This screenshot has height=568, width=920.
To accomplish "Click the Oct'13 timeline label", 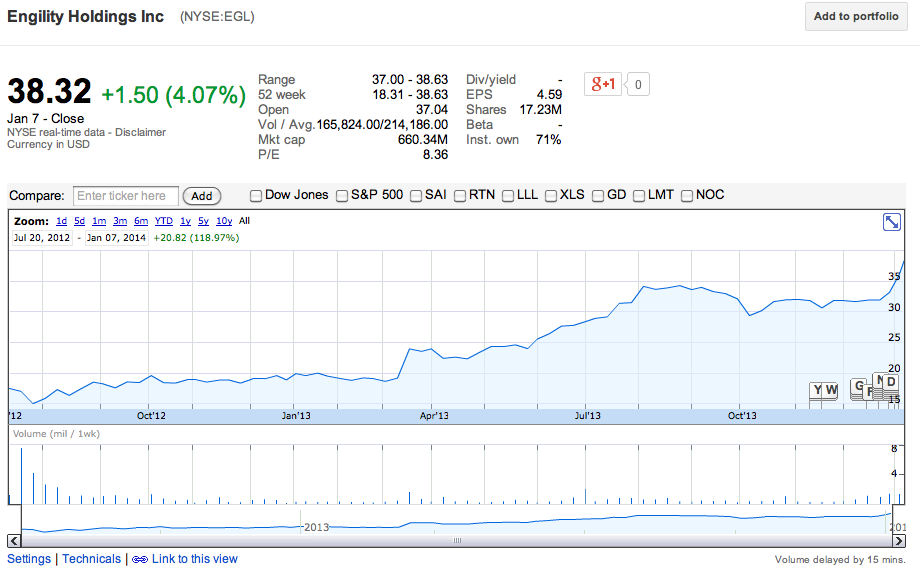I will tap(742, 416).
